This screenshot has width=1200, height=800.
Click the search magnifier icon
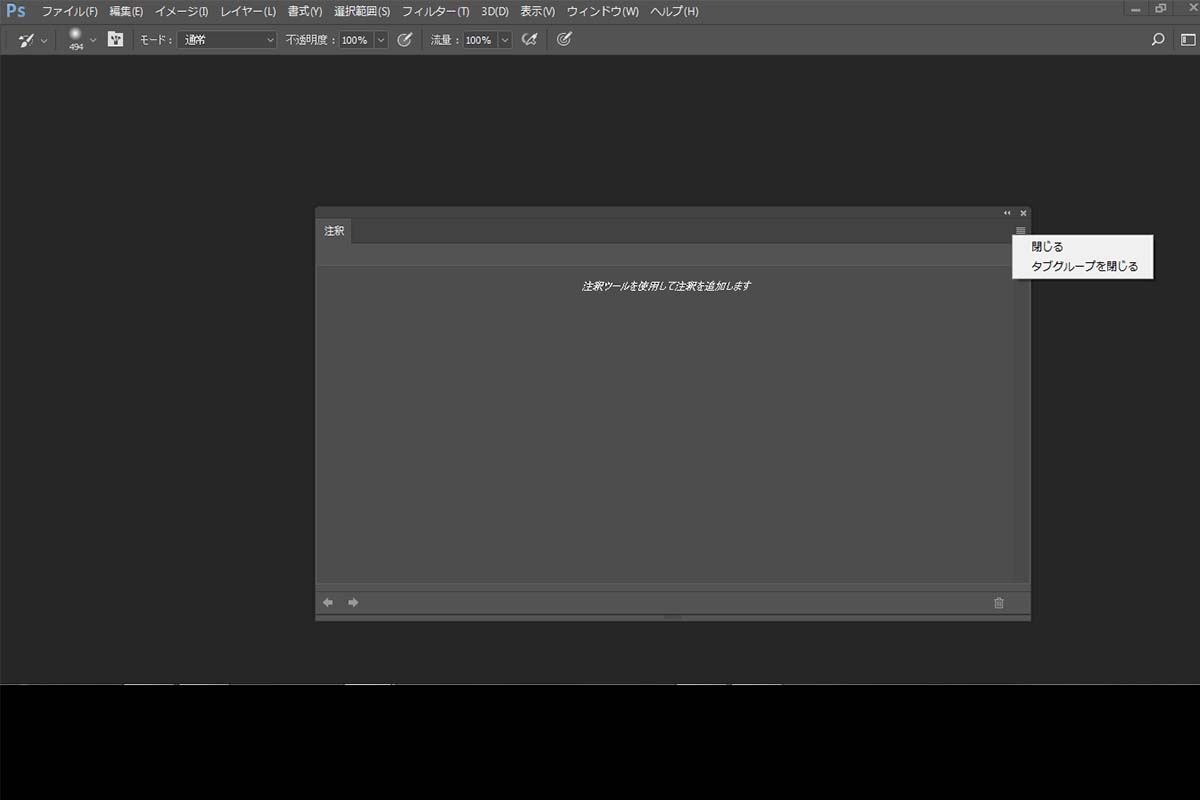1158,40
